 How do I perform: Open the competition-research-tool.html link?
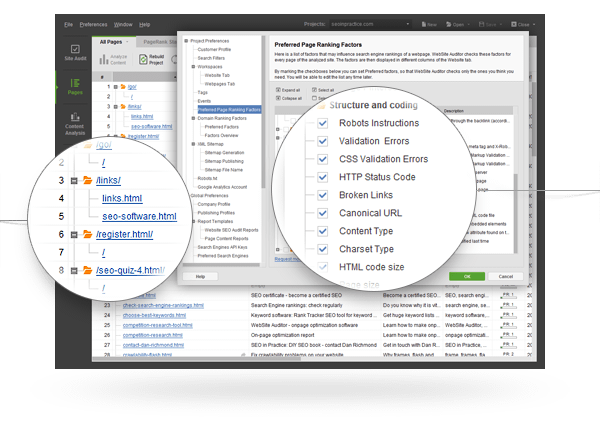[157, 325]
